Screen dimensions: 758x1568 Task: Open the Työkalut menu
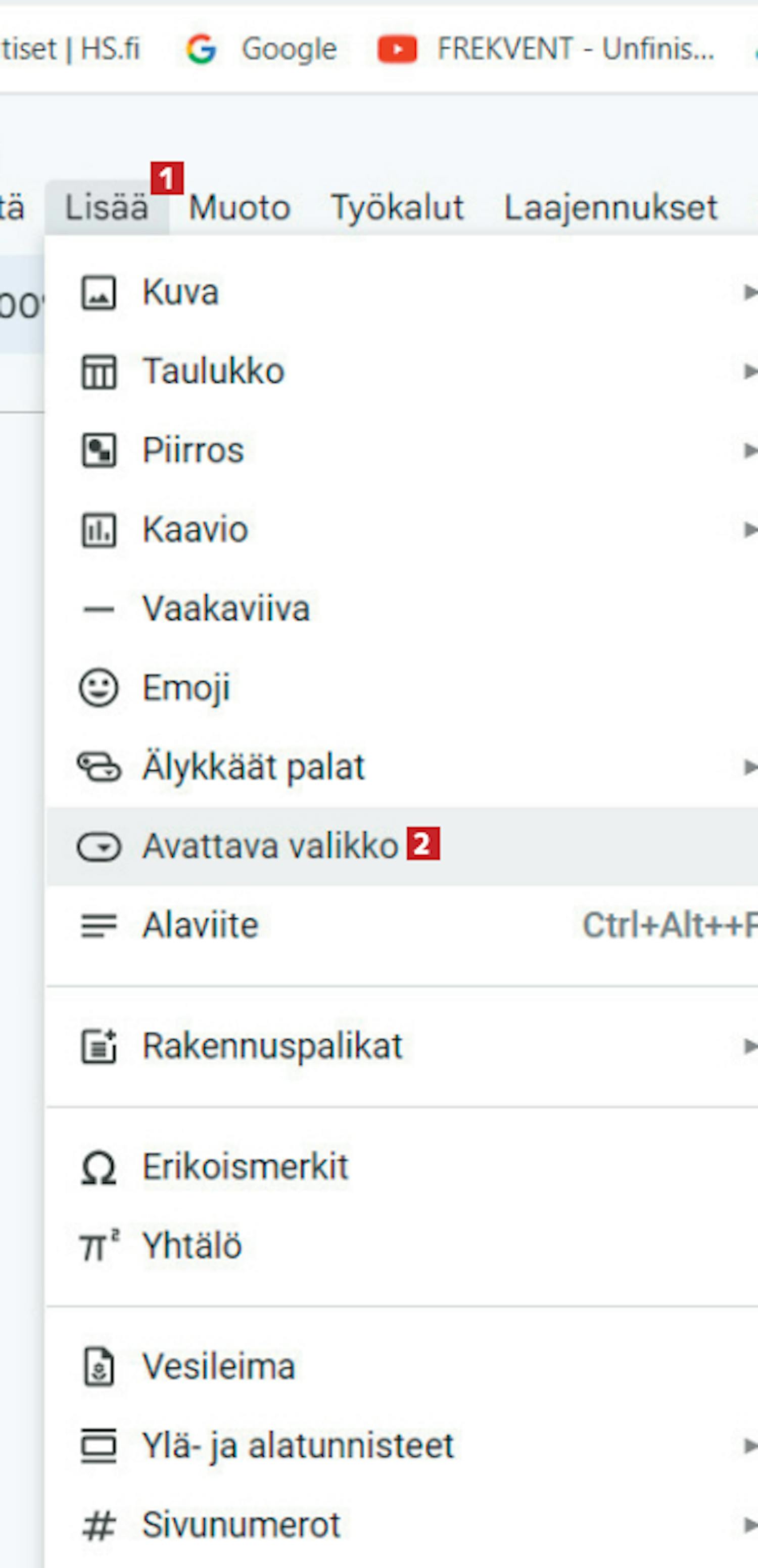(x=397, y=207)
